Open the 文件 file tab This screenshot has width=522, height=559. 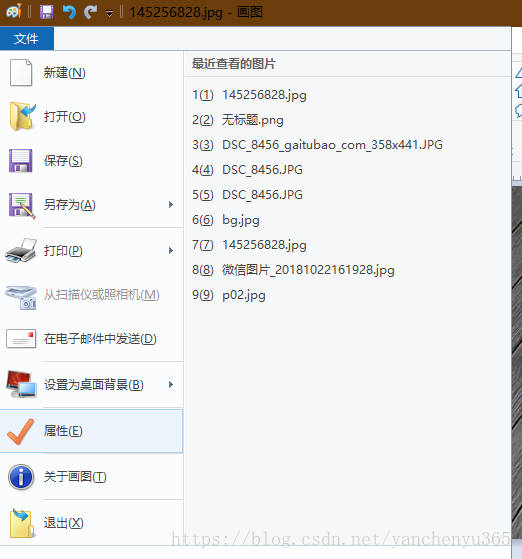(26, 39)
